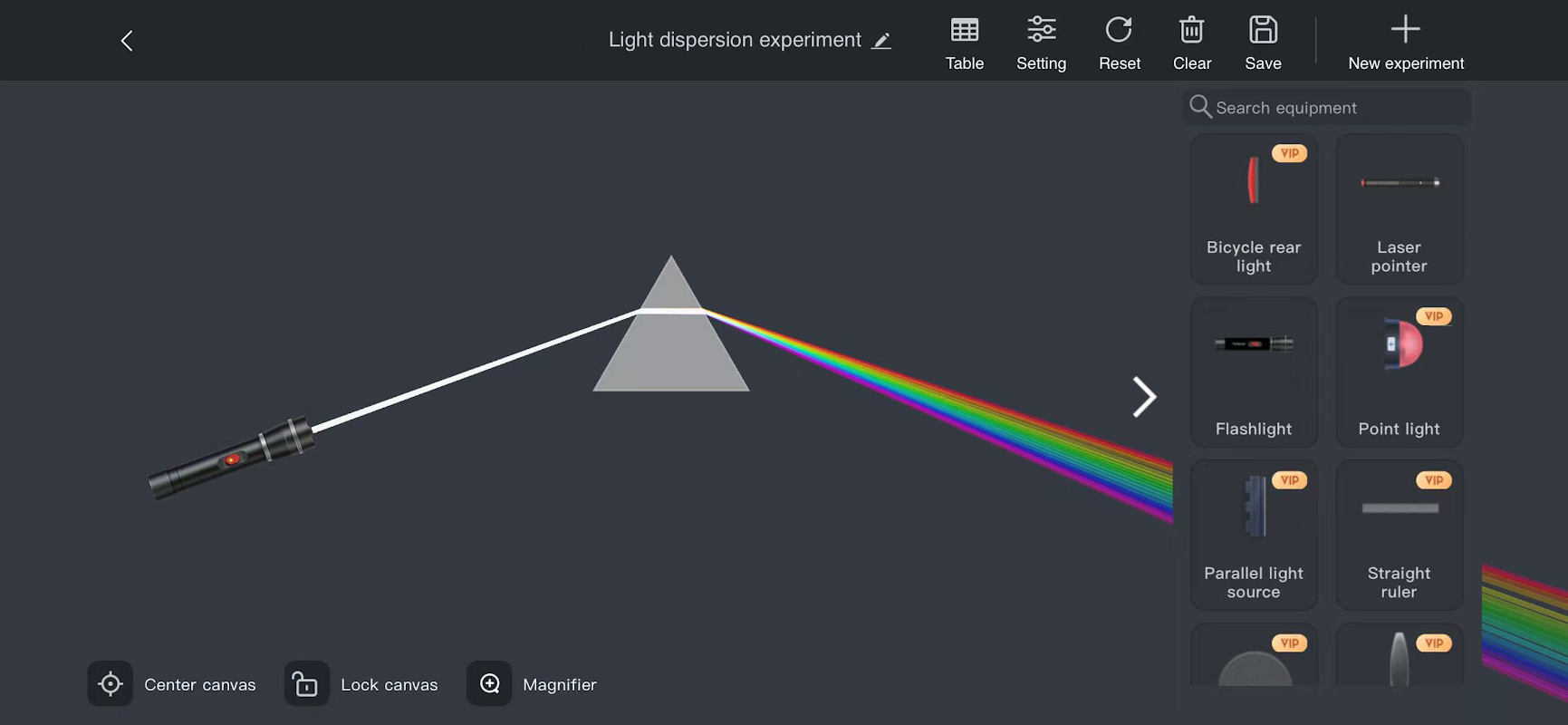This screenshot has width=1568, height=725.
Task: Select the Flashlight equipment
Action: pyautogui.click(x=1254, y=372)
